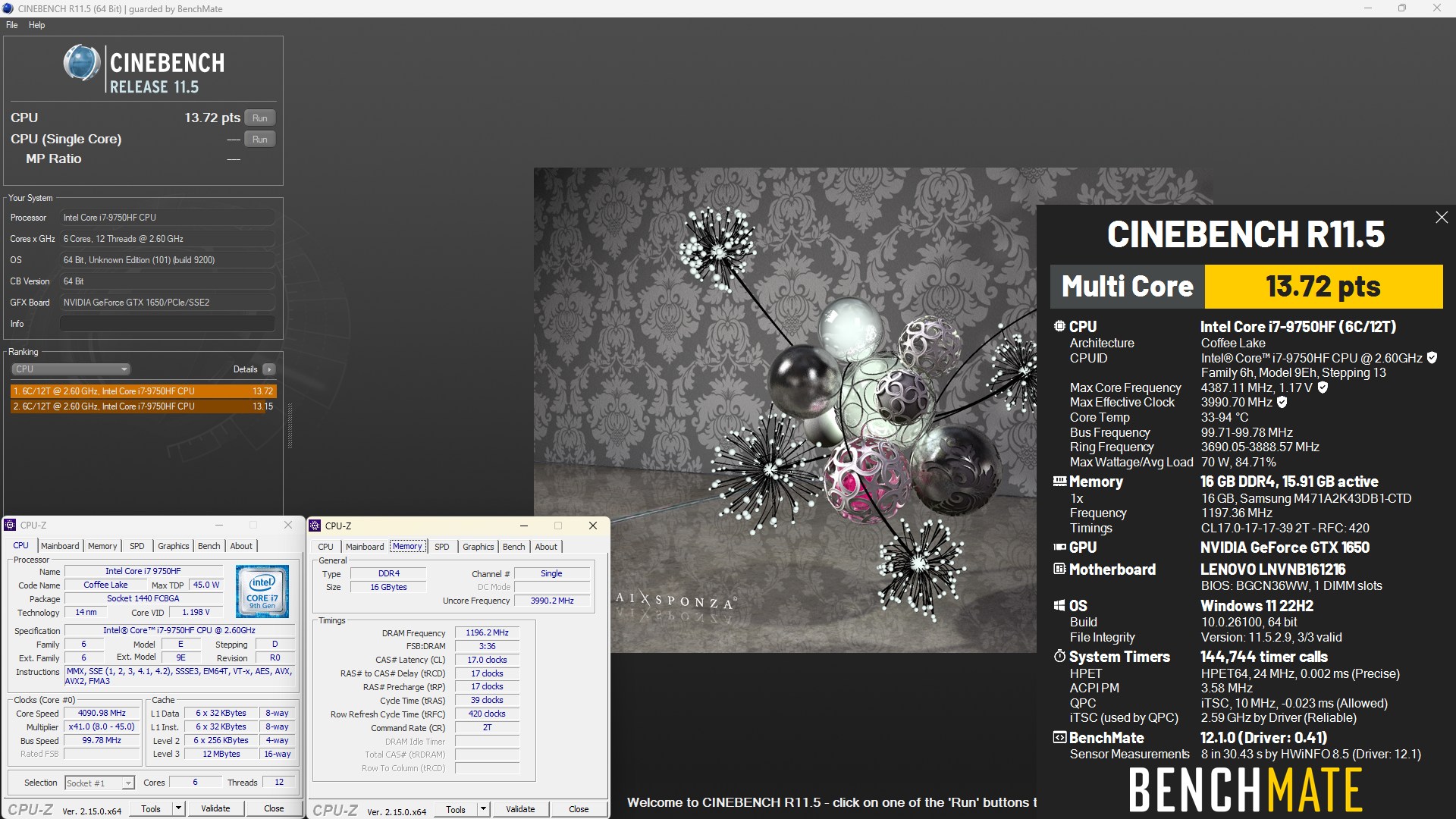Open Tools dropdown arrow in left CPU-Z
1456x819 pixels.
(x=179, y=809)
